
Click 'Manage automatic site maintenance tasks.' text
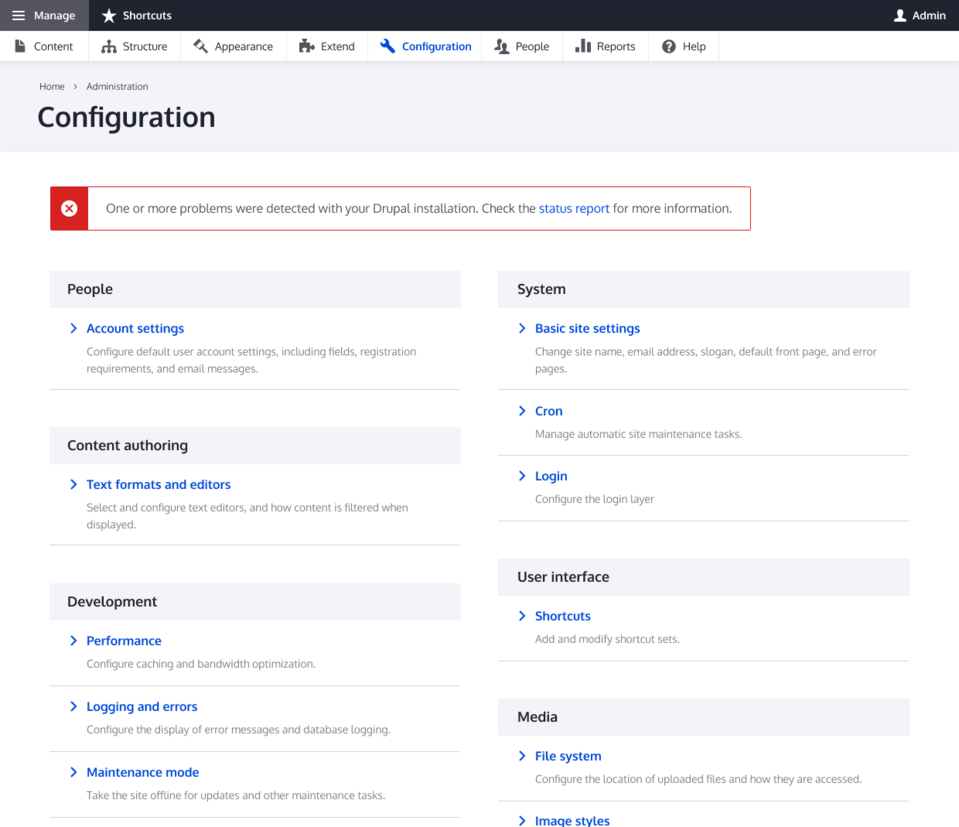click(638, 434)
